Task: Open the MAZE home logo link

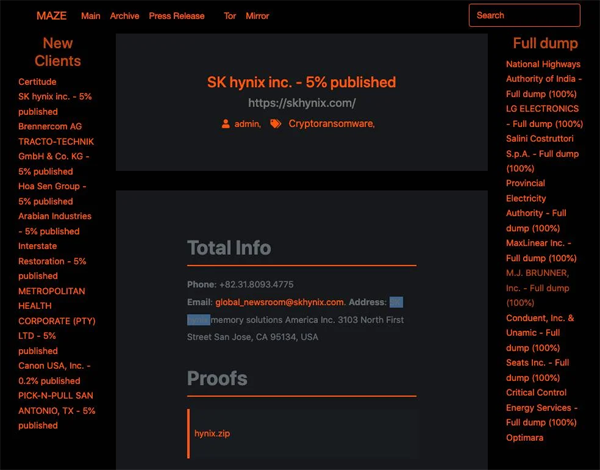Action: point(51,16)
